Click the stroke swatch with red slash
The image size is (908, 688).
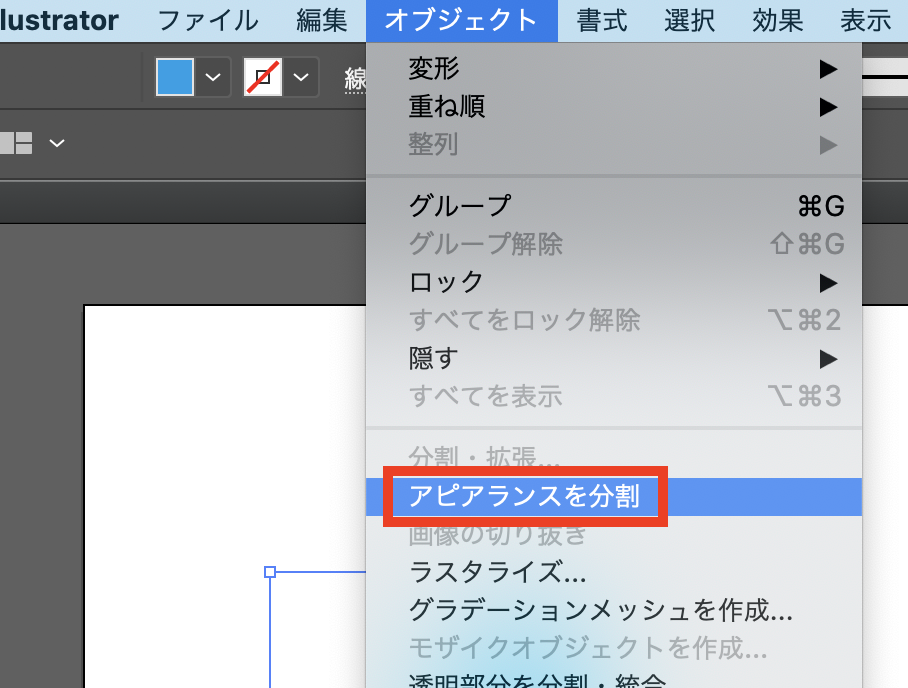[x=262, y=77]
